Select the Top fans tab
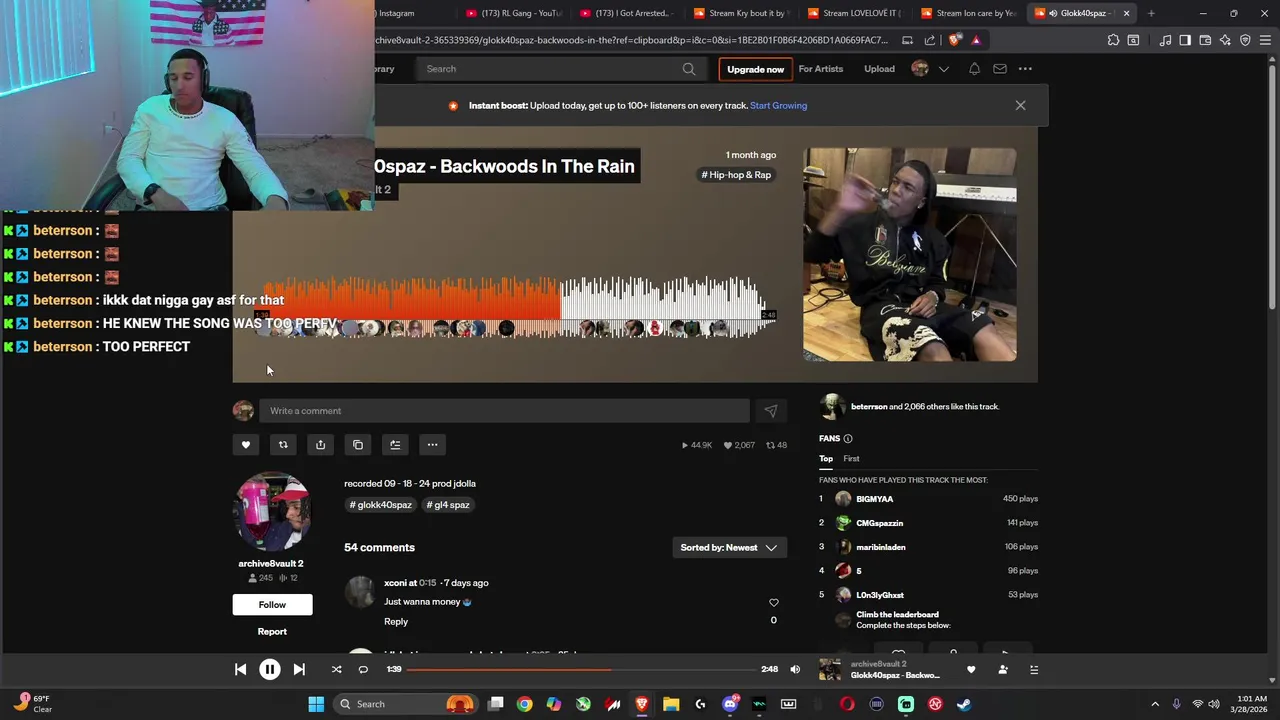 tap(826, 459)
